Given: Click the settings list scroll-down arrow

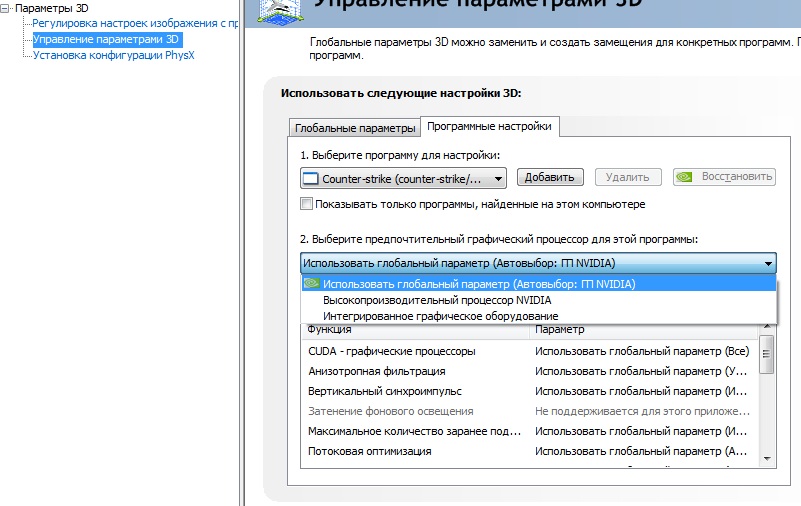Looking at the screenshot, I should [x=767, y=459].
